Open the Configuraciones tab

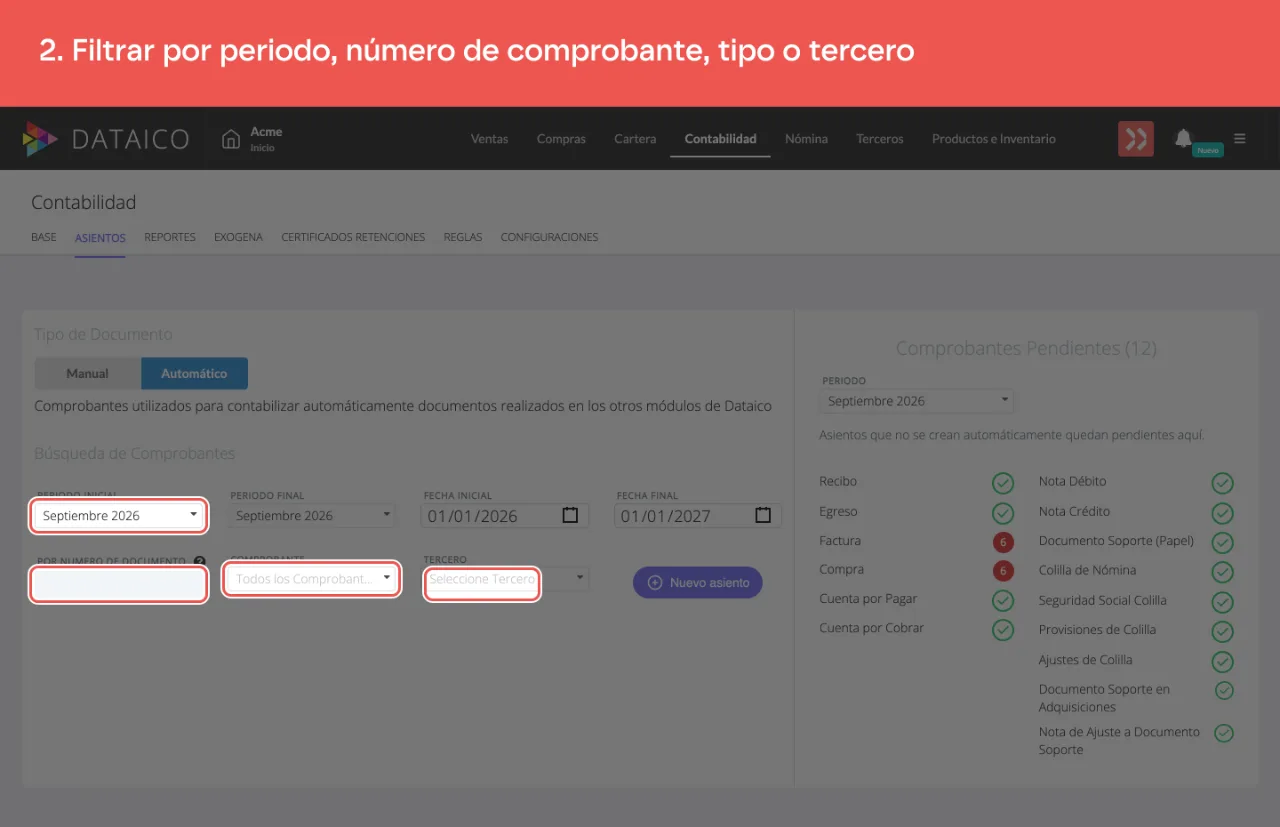point(549,237)
